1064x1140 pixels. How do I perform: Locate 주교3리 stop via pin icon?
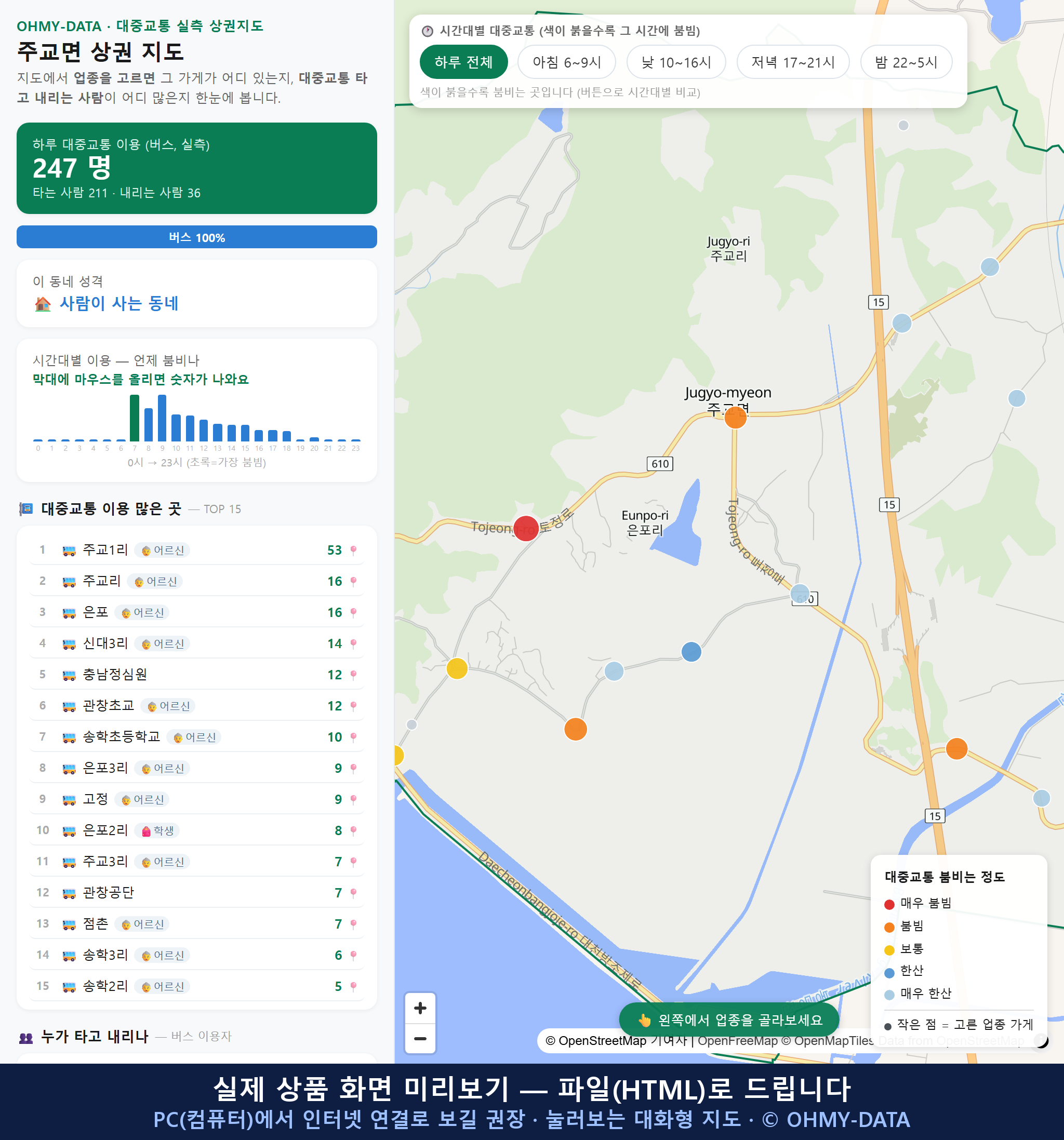pos(353,862)
